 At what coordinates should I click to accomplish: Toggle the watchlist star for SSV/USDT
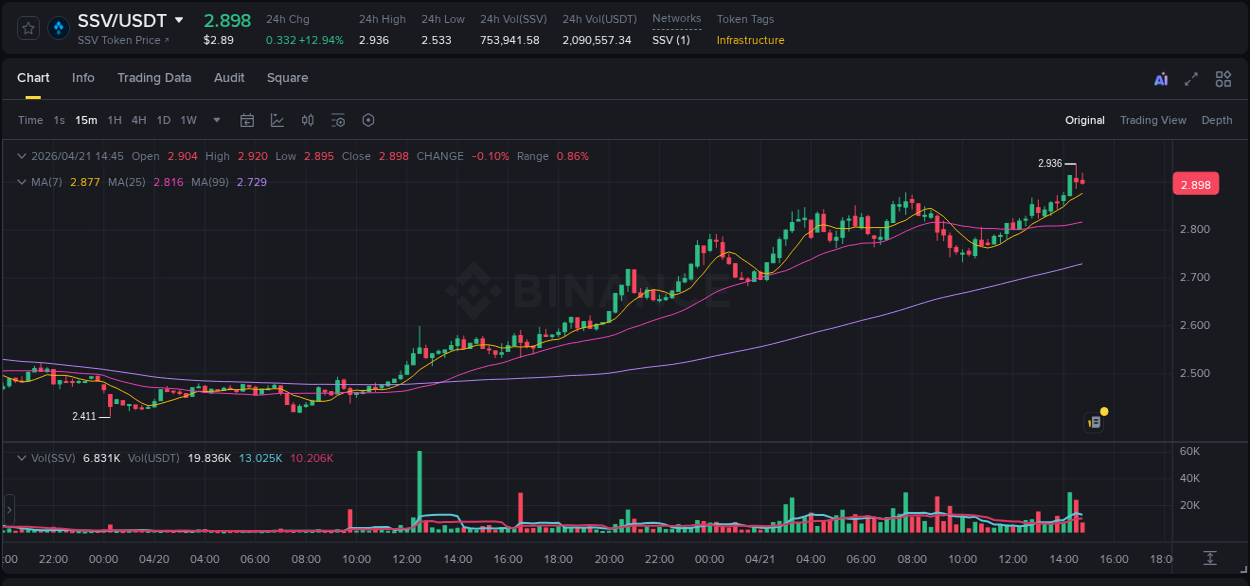pyautogui.click(x=27, y=27)
